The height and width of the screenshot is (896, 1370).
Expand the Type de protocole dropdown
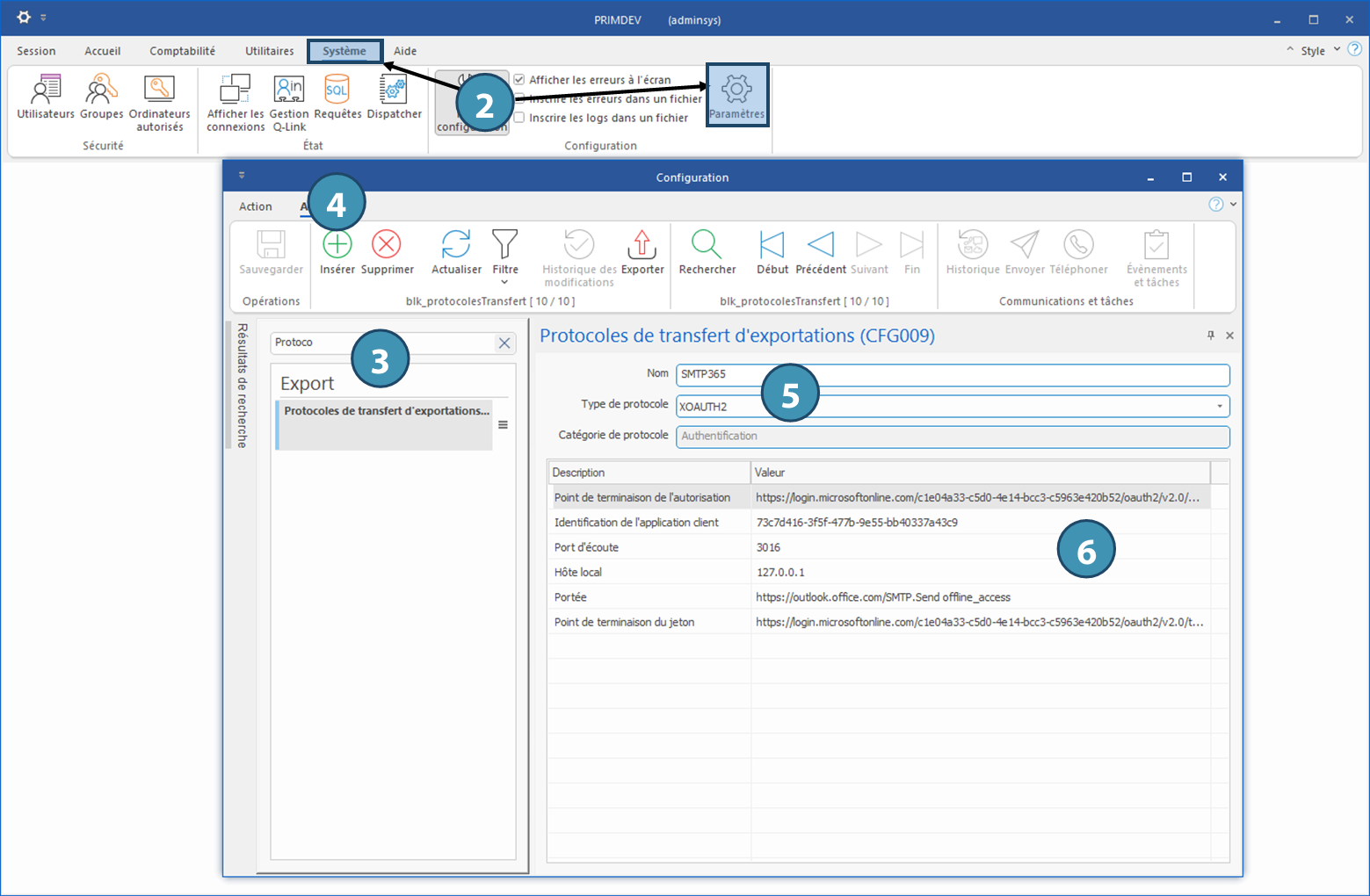1220,407
